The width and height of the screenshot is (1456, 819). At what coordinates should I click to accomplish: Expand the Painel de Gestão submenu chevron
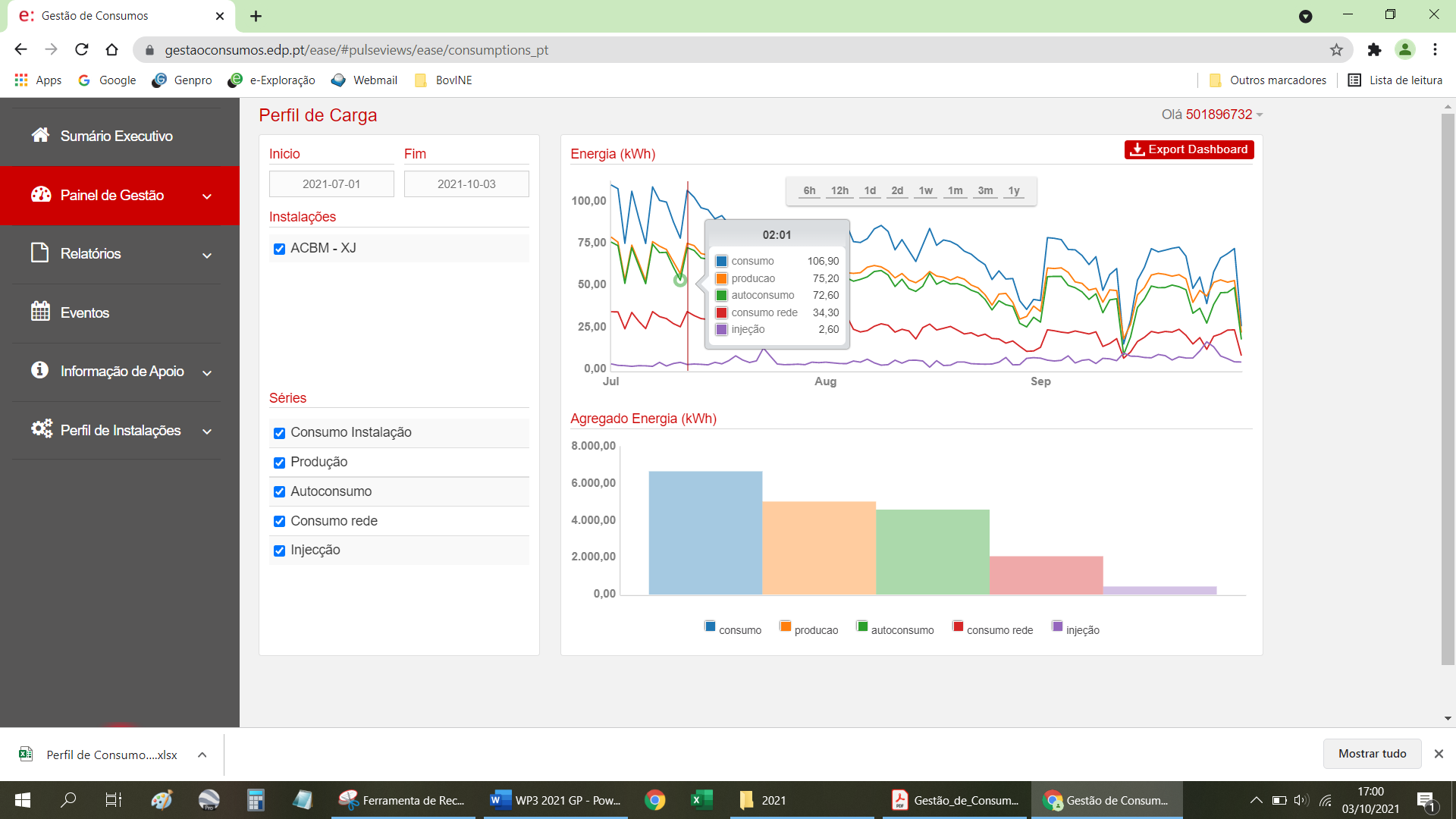207,196
